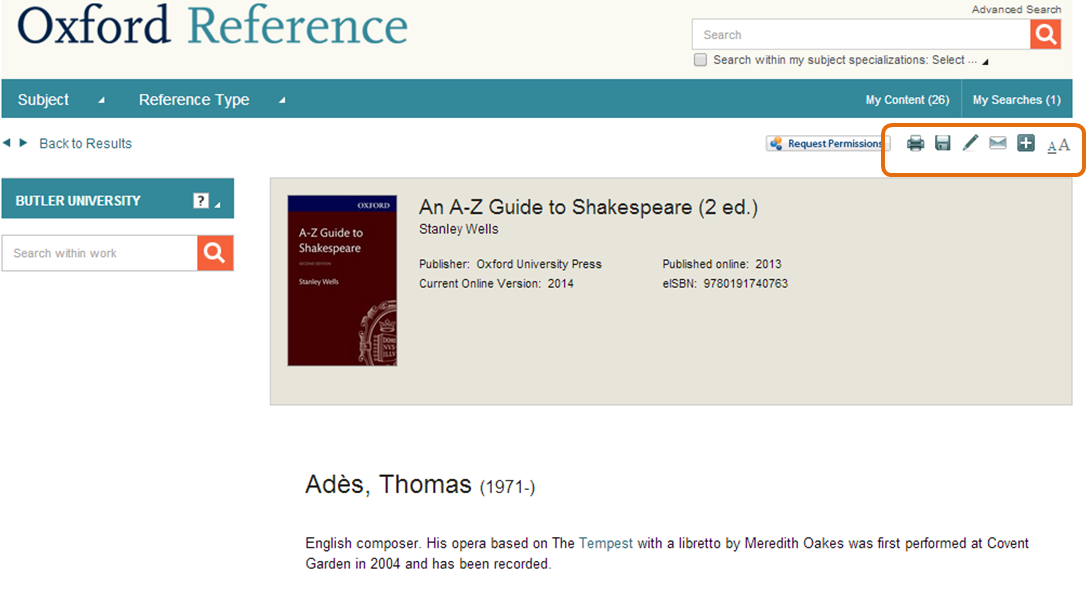The width and height of the screenshot is (1086, 592).
Task: Click the eISBN 9780191740763 text
Action: [724, 283]
